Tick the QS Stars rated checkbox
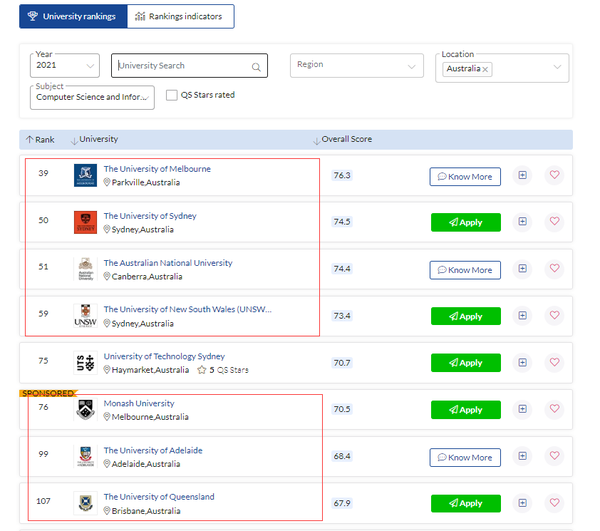Viewport: 600px width, 531px height. 171,95
